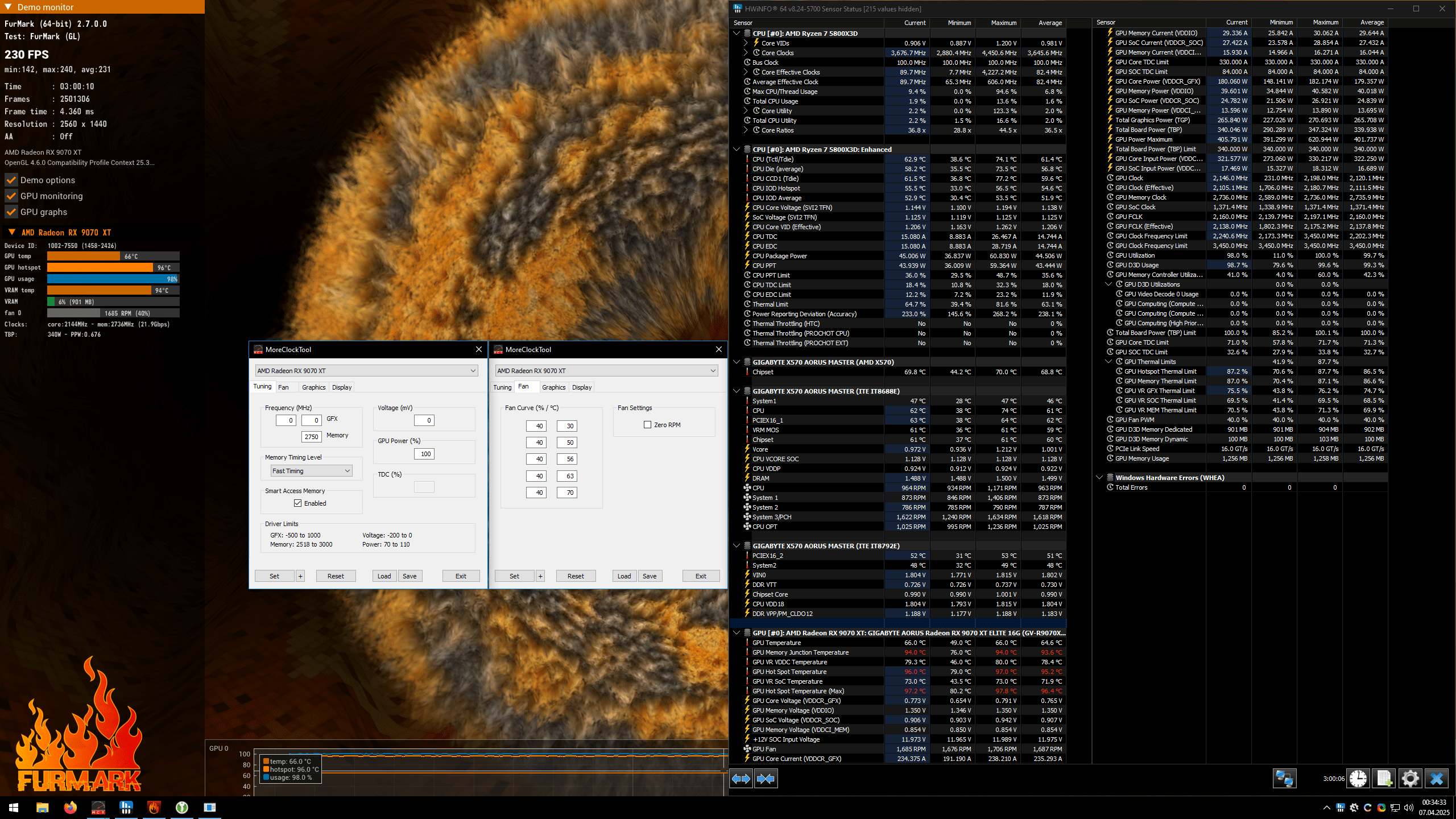1456x819 pixels.
Task: Open HWiNFO sensor settings gear
Action: 1410,779
